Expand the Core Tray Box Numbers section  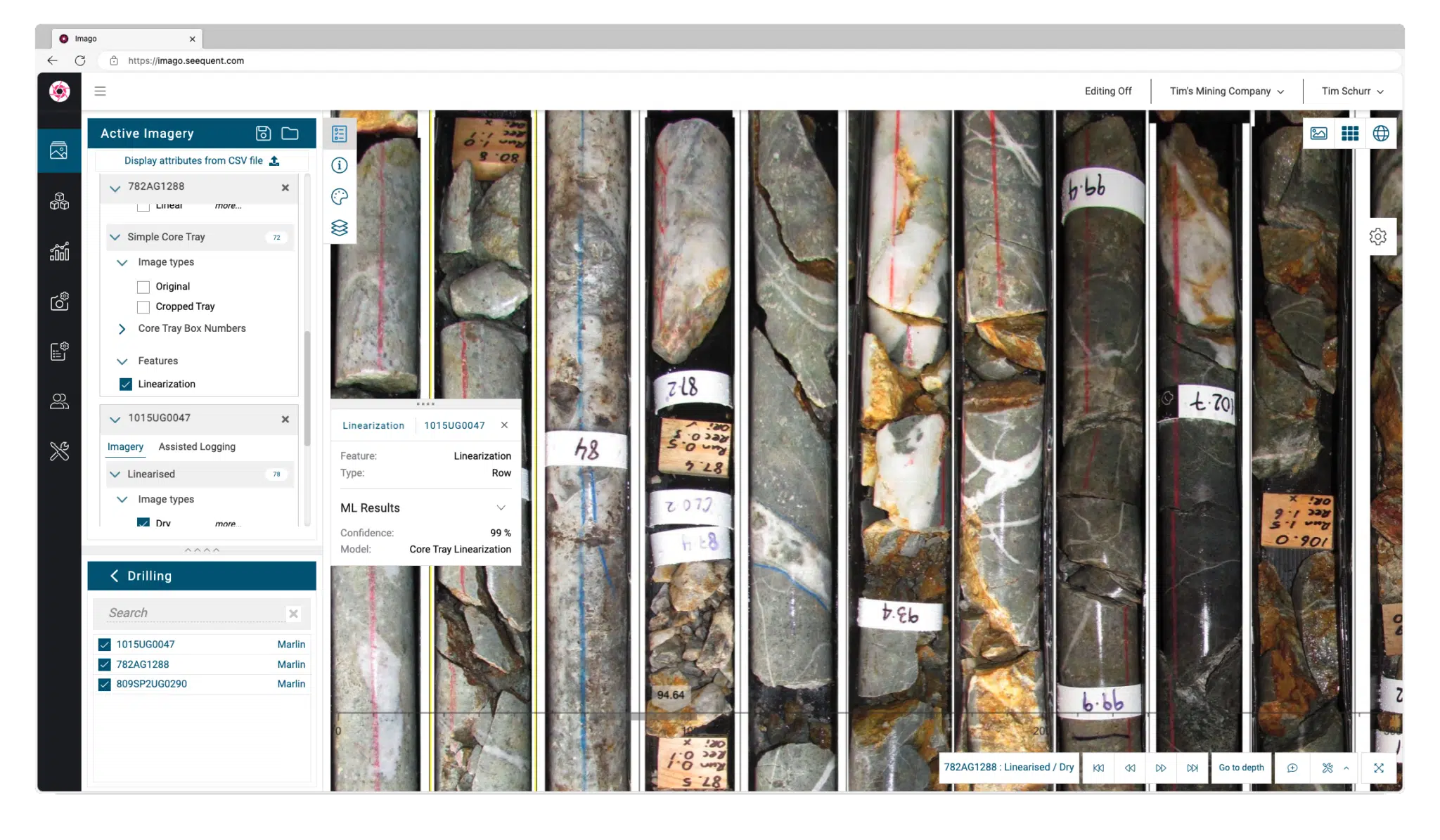[122, 328]
